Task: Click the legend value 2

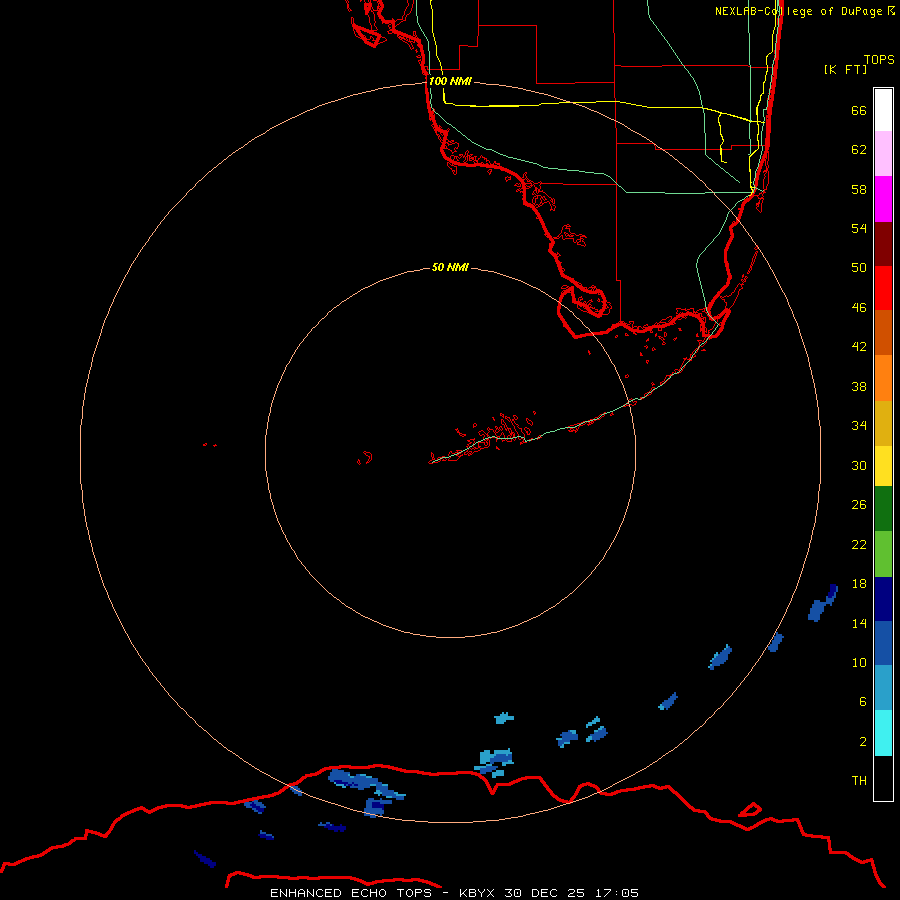Action: click(x=863, y=742)
